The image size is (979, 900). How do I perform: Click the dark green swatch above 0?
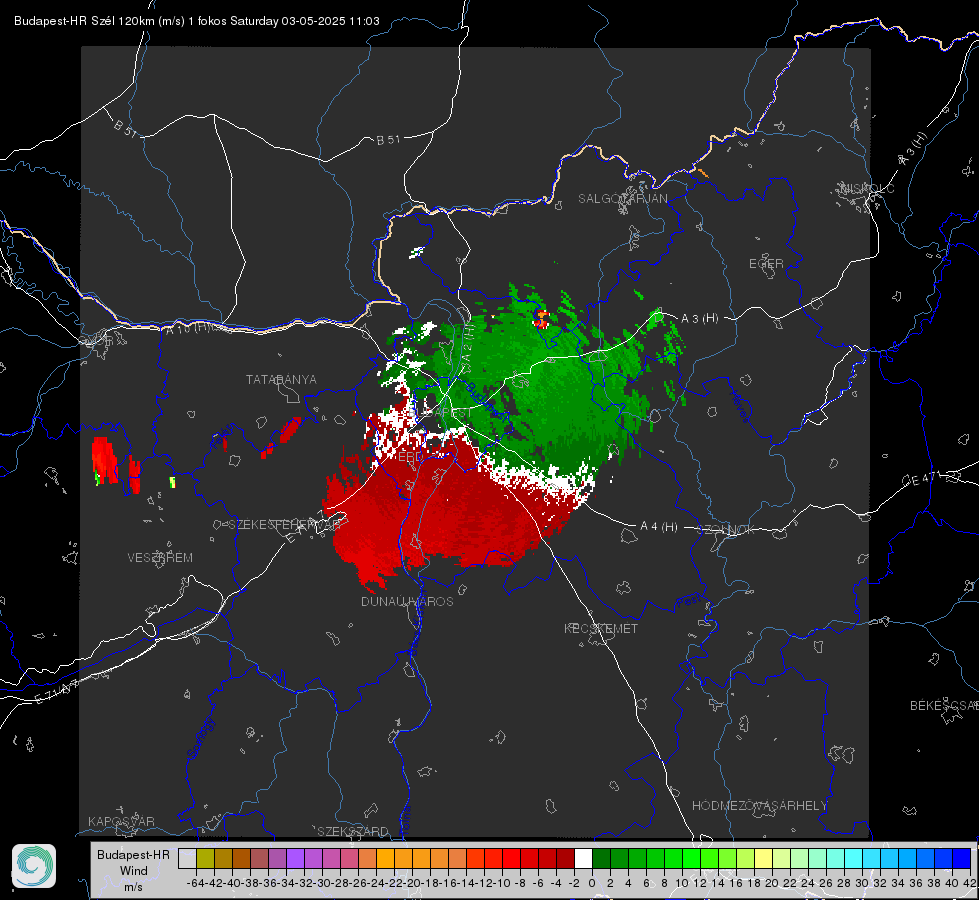[x=601, y=859]
